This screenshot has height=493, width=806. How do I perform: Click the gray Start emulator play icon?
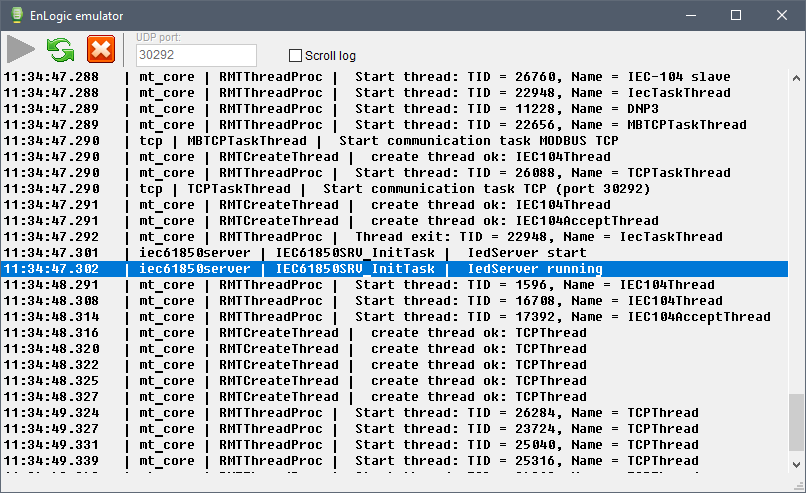(x=21, y=50)
